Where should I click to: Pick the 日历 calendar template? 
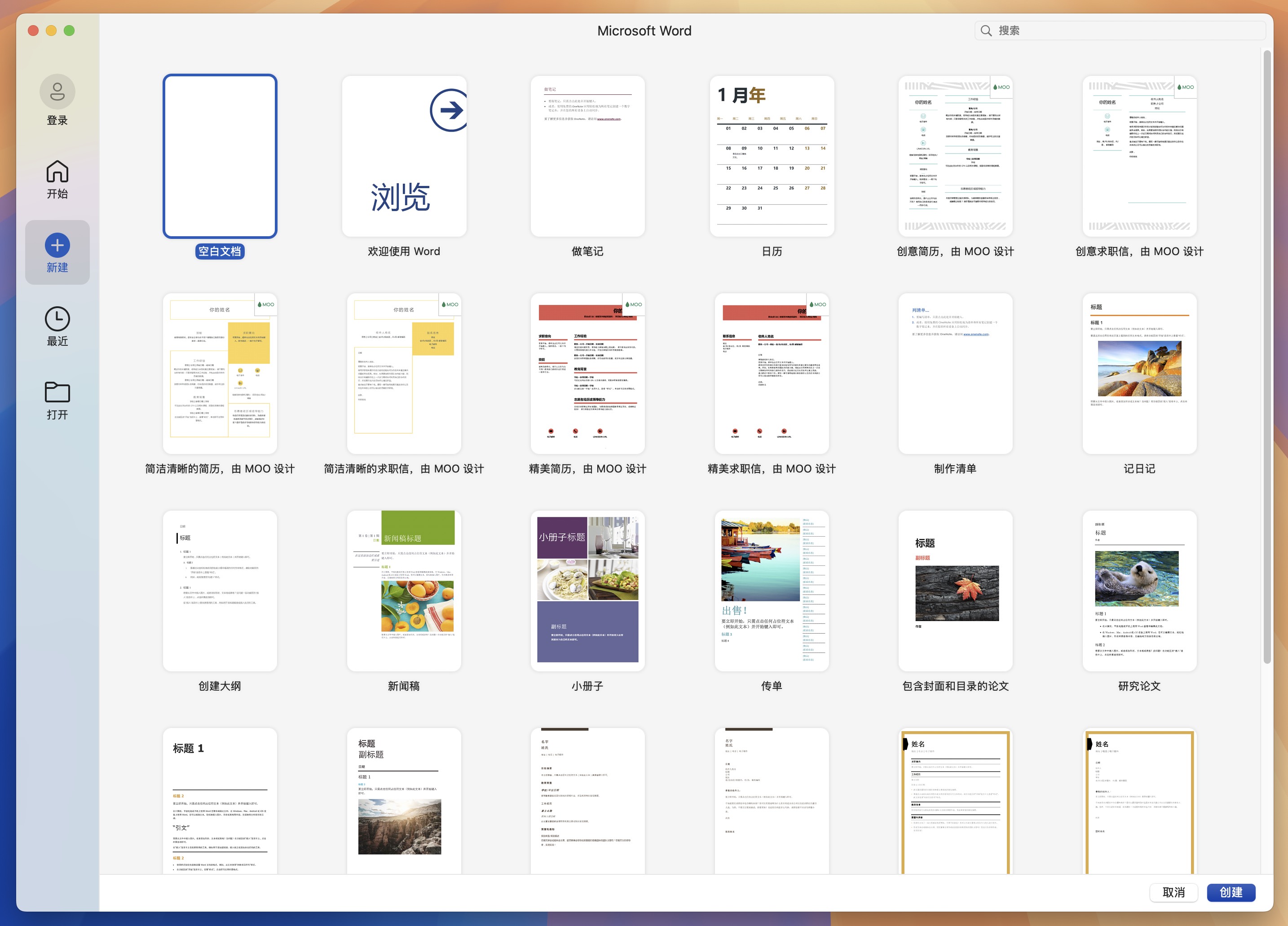tap(771, 156)
